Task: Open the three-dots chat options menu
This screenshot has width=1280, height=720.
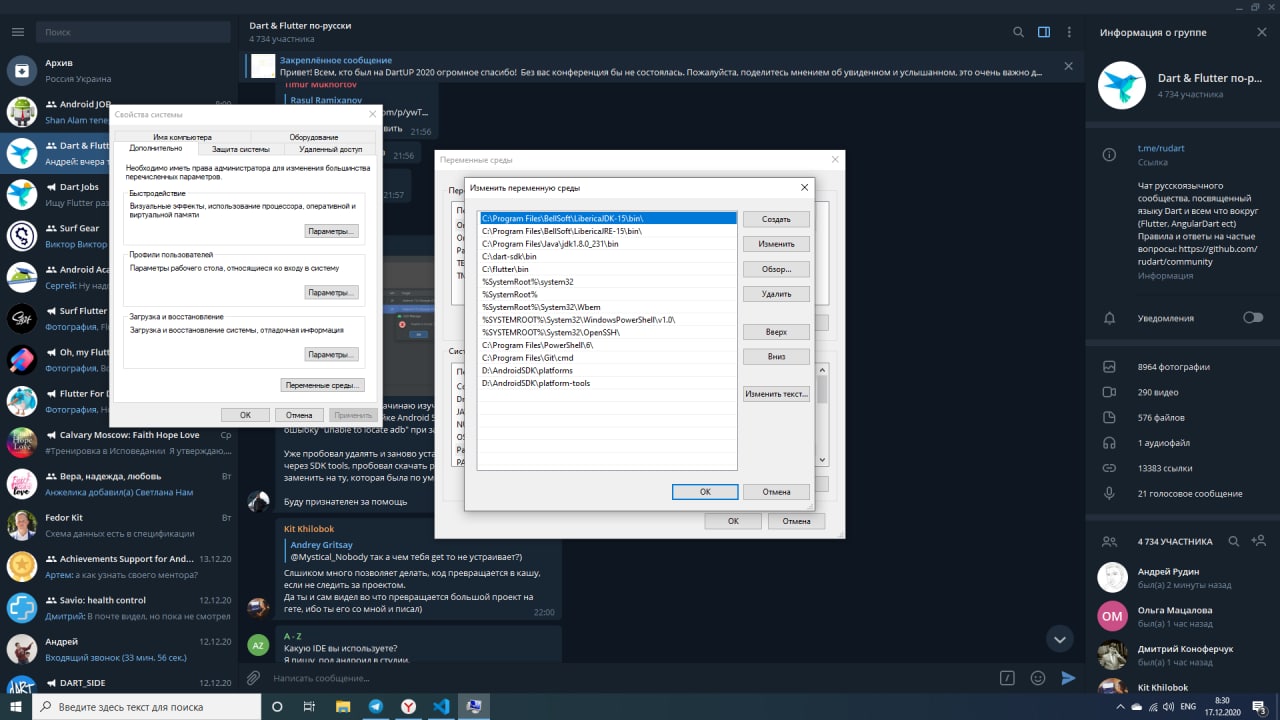Action: [1069, 32]
